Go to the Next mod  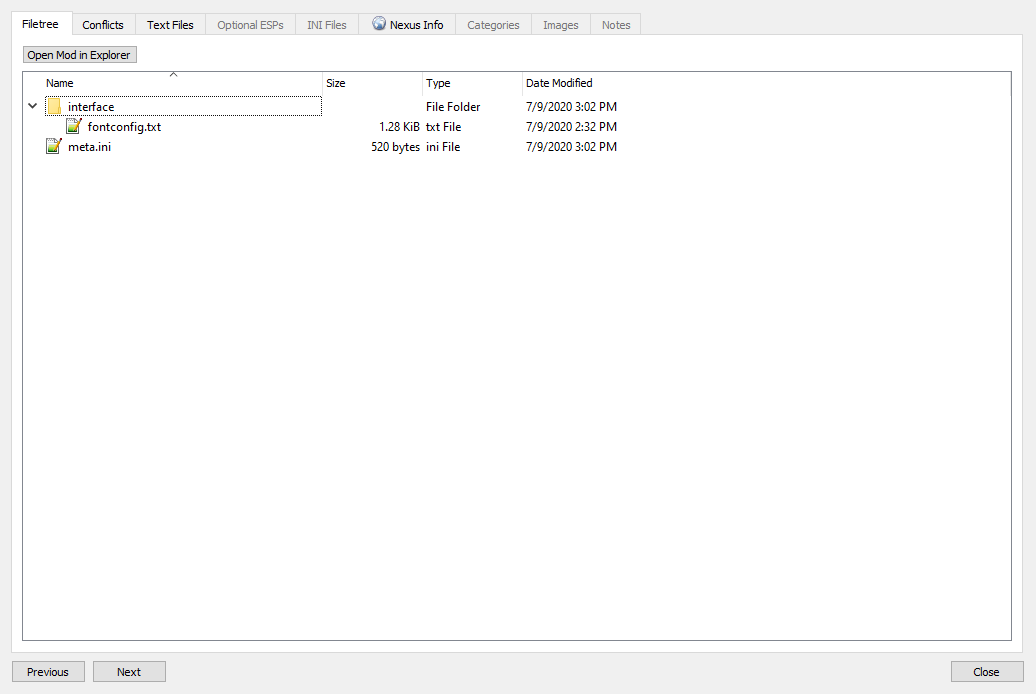(x=129, y=672)
